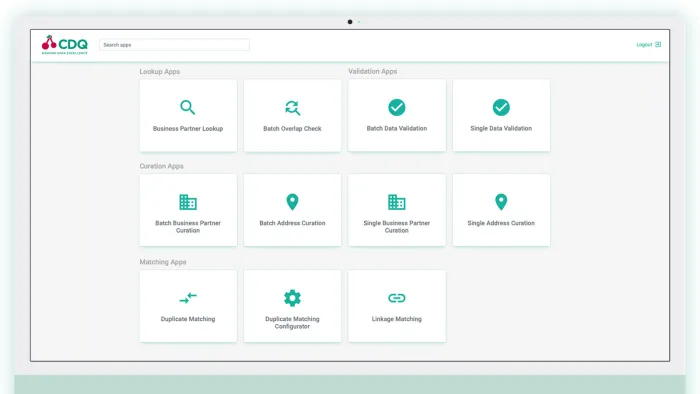Click the Curation Apps section heading
This screenshot has width=700, height=394.
(162, 166)
